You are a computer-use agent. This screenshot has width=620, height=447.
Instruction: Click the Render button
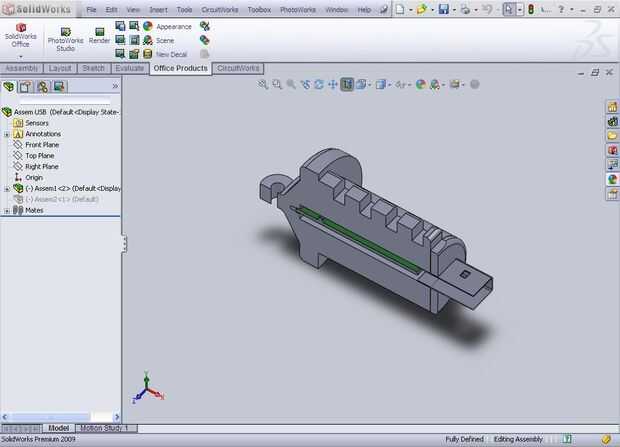tap(99, 36)
